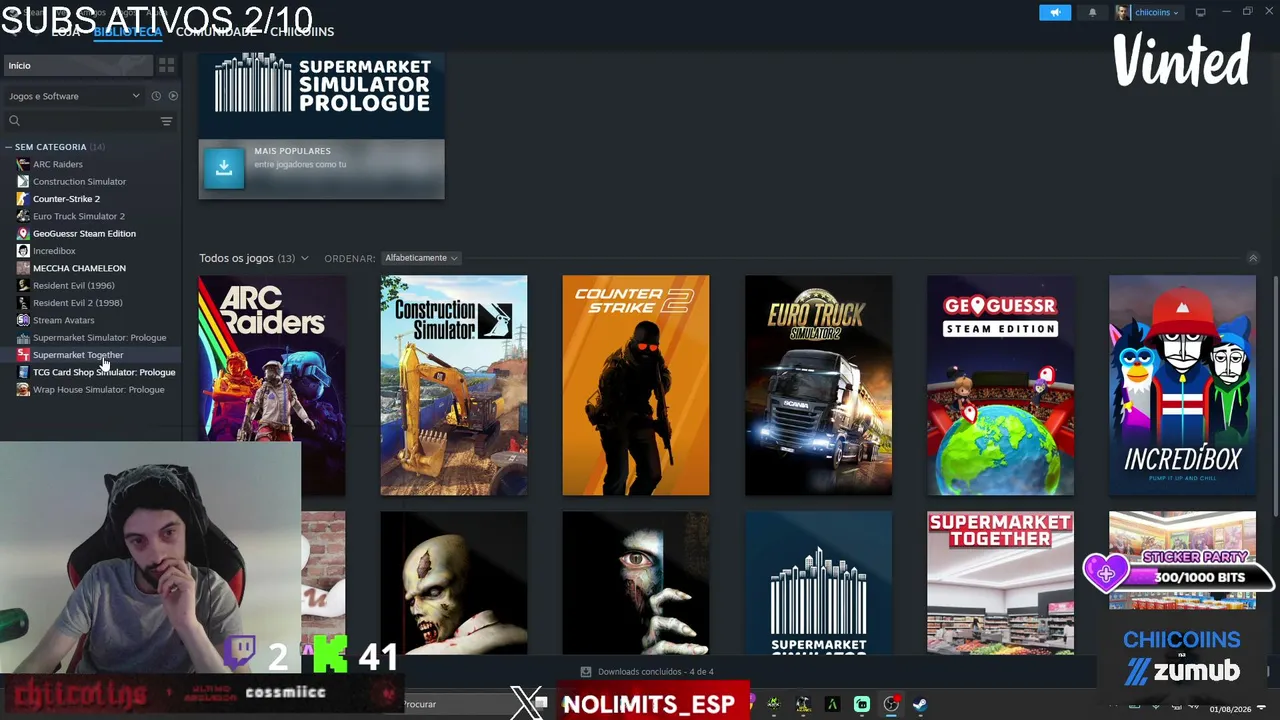This screenshot has height=720, width=1280.
Task: Toggle the ready-to-play filter icon
Action: 173,96
